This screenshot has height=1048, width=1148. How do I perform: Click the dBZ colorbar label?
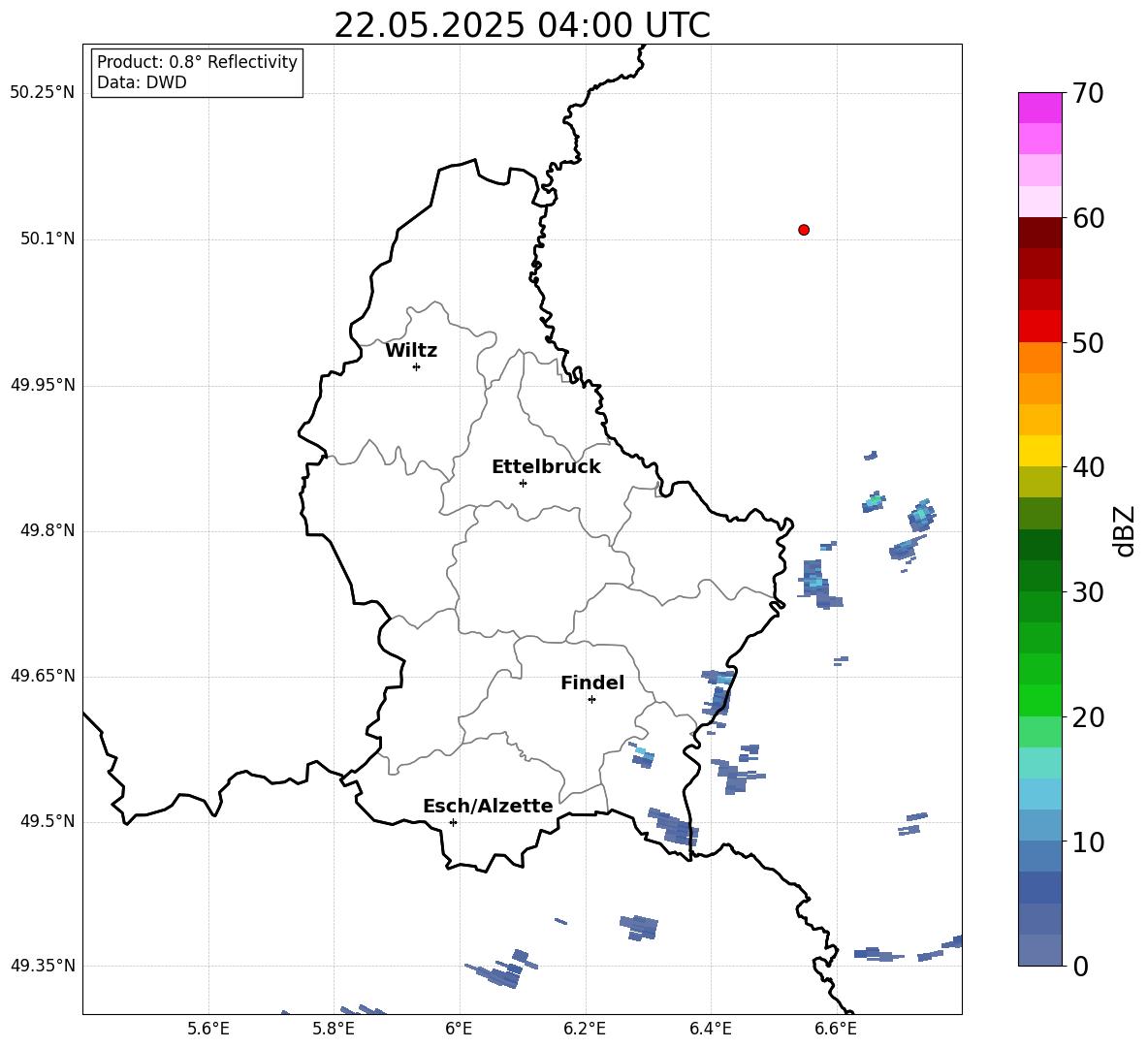[x=1124, y=530]
